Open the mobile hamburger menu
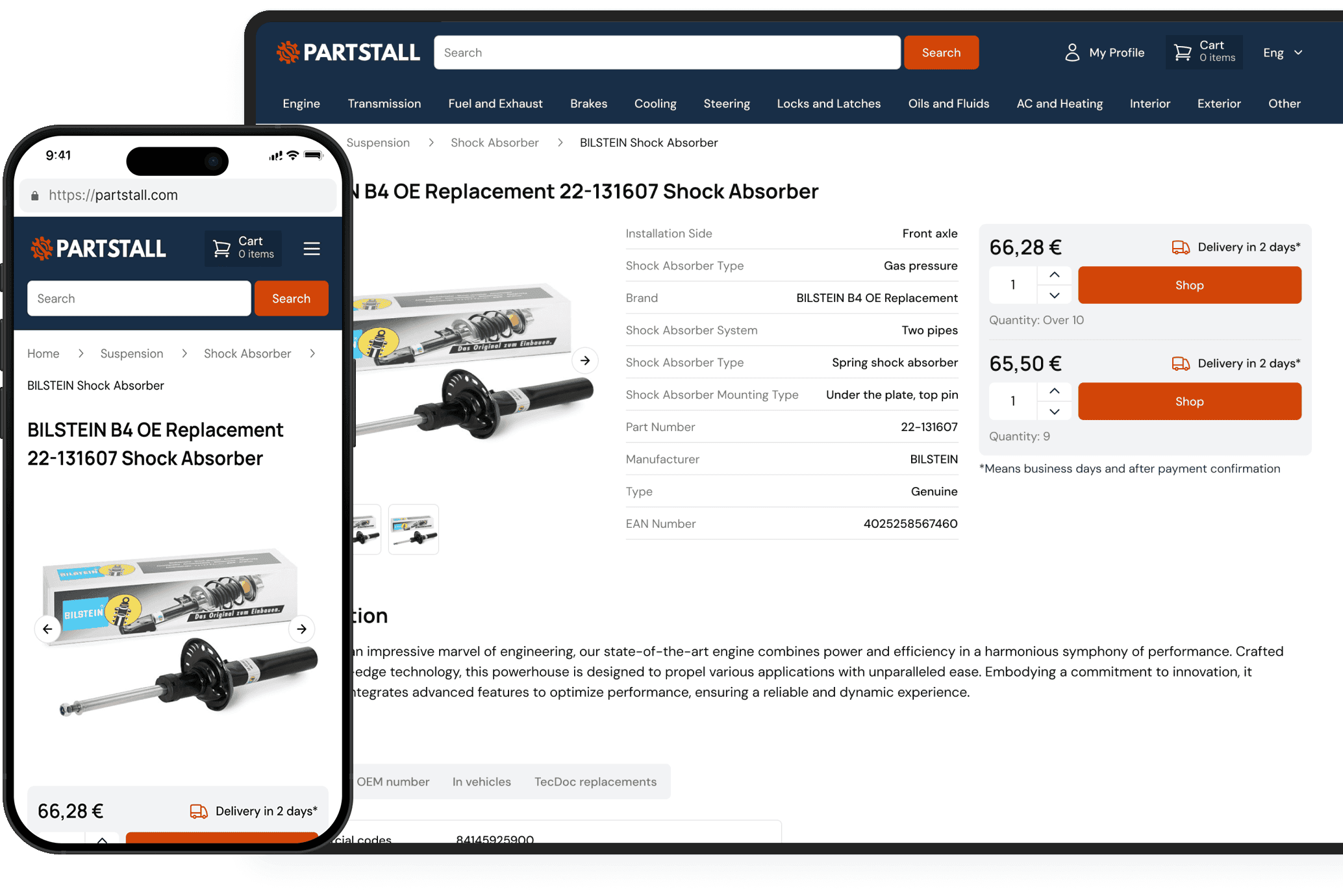Viewport: 1343px width, 896px height. pos(312,249)
